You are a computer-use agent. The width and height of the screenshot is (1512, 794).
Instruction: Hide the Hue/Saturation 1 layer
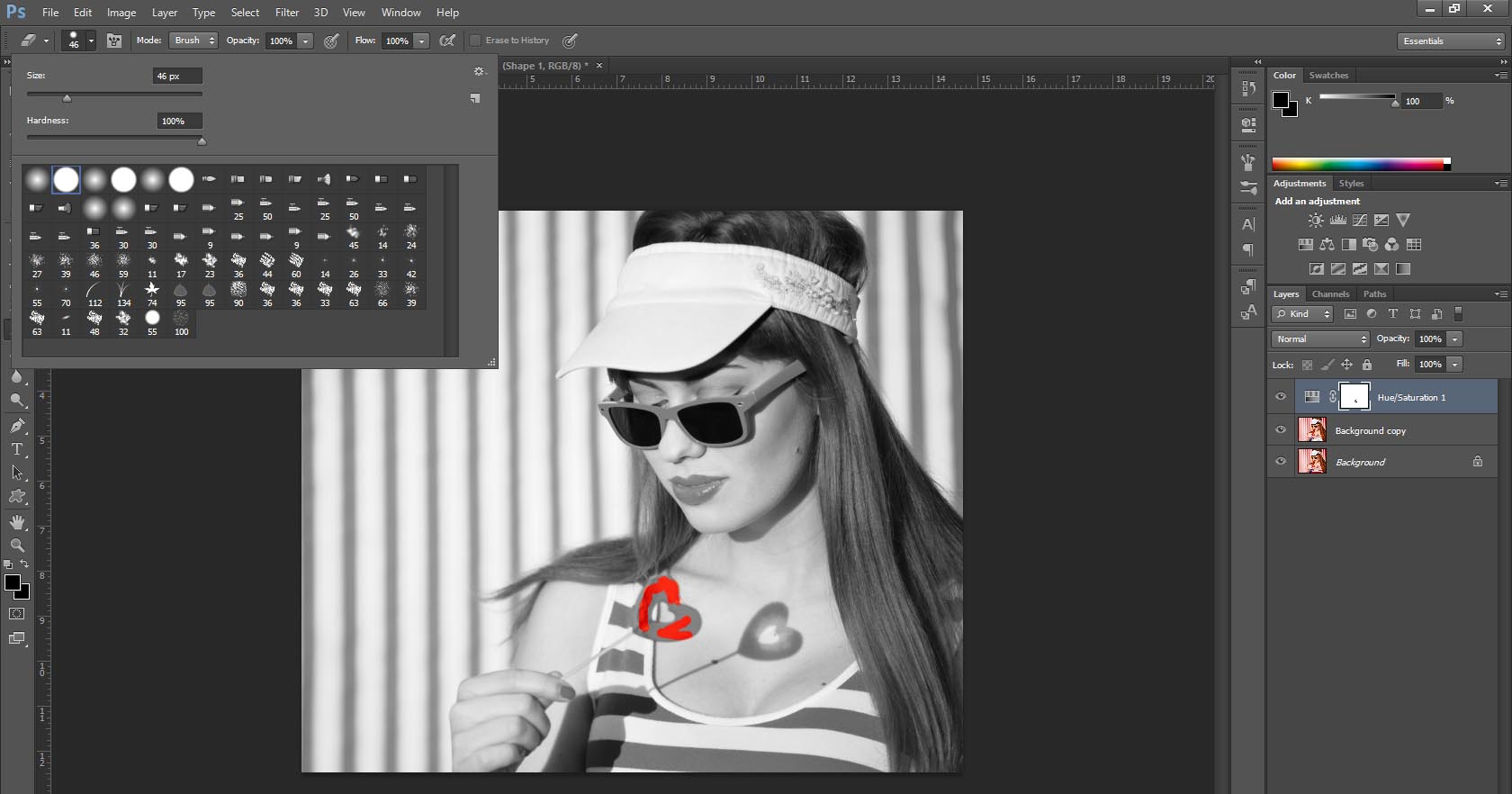tap(1281, 397)
